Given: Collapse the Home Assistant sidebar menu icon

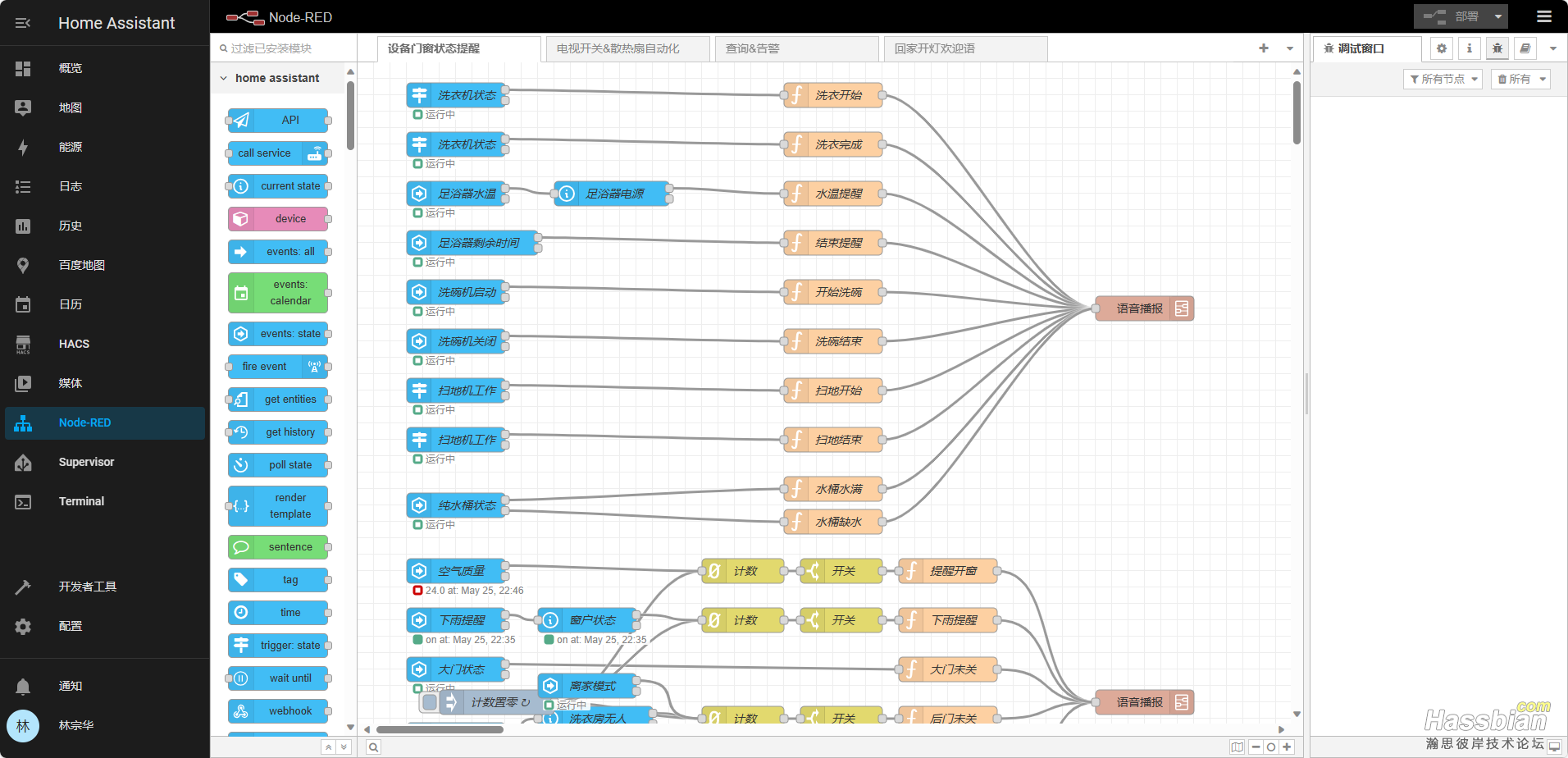Looking at the screenshot, I should coord(23,23).
